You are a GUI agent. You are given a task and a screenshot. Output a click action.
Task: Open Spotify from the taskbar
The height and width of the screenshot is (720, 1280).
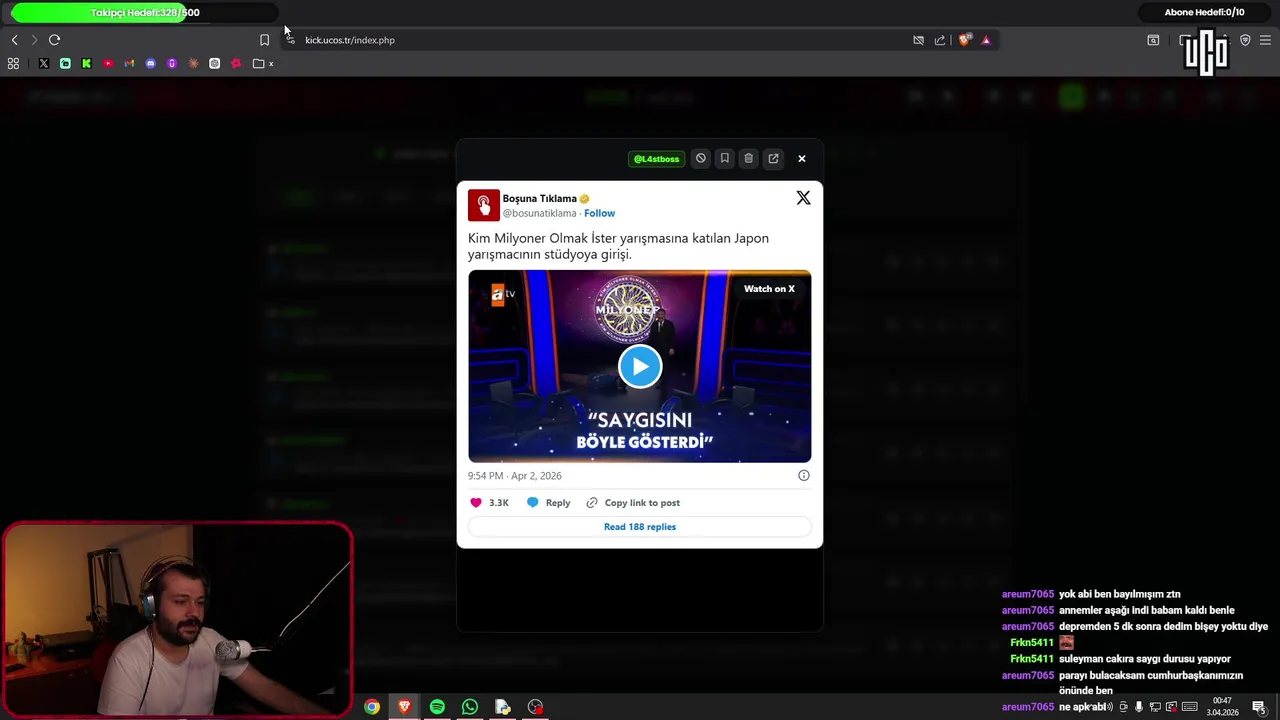click(437, 707)
